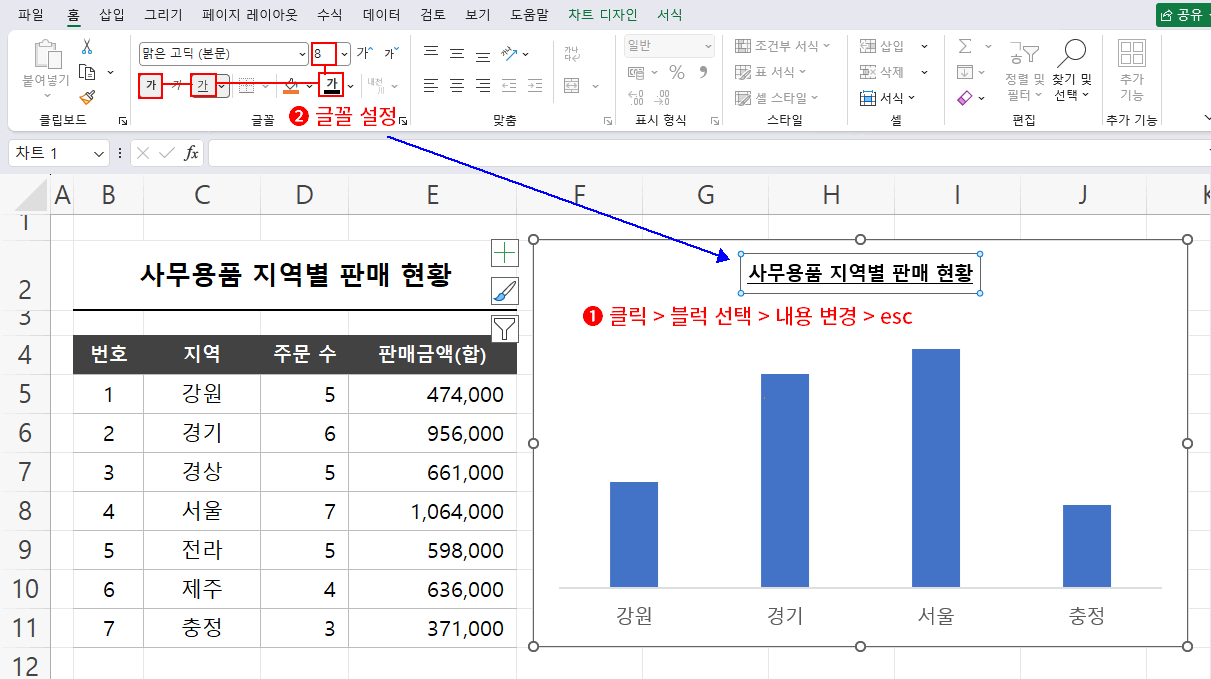Switch to the Insert (삽입) tab
This screenshot has width=1211, height=679.
pos(112,15)
